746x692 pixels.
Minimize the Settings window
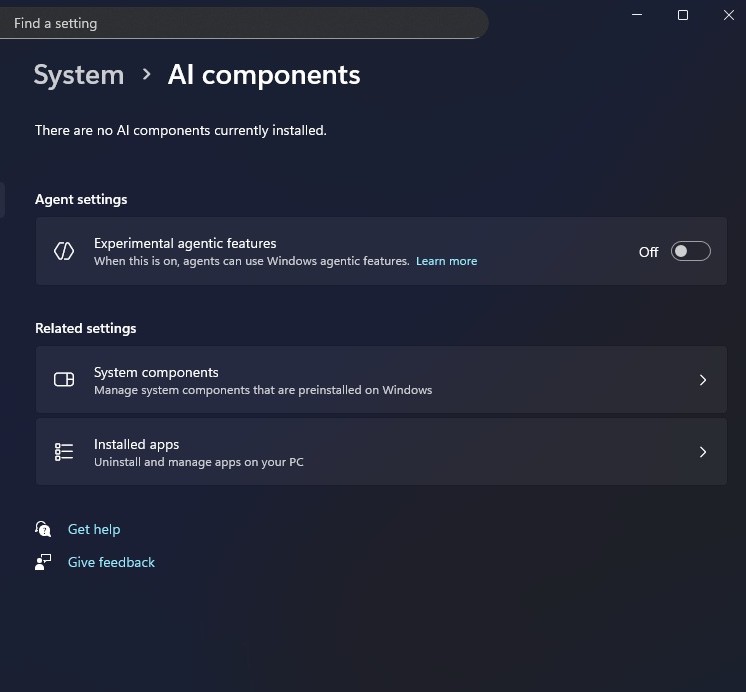(637, 15)
